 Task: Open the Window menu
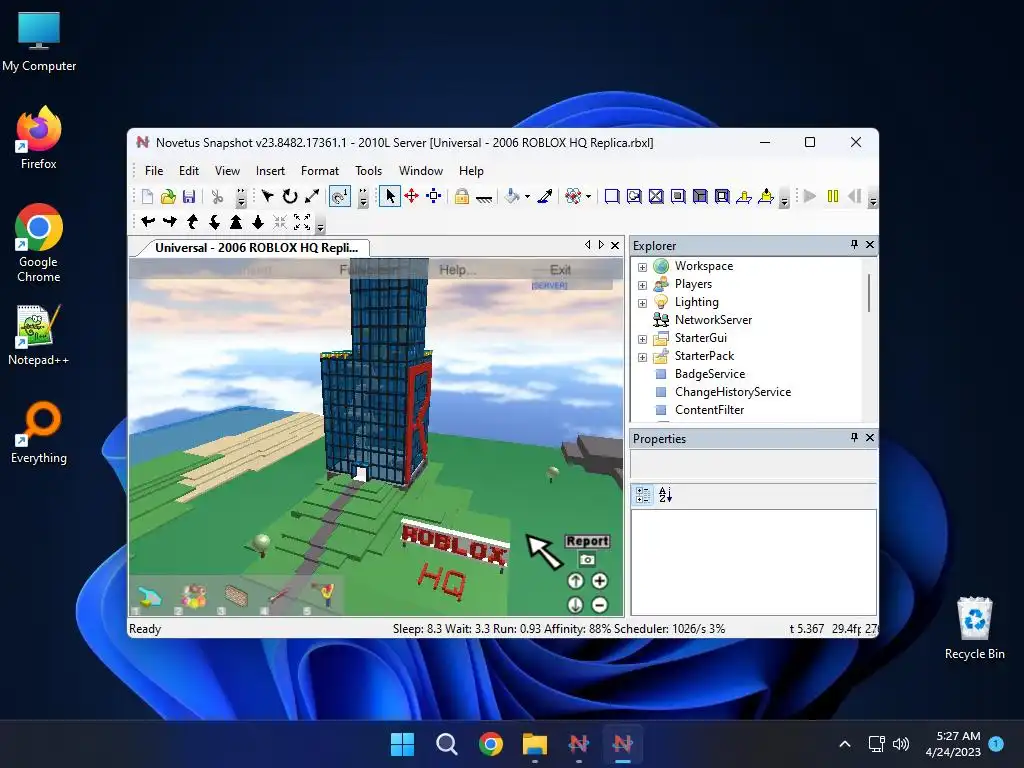click(421, 170)
